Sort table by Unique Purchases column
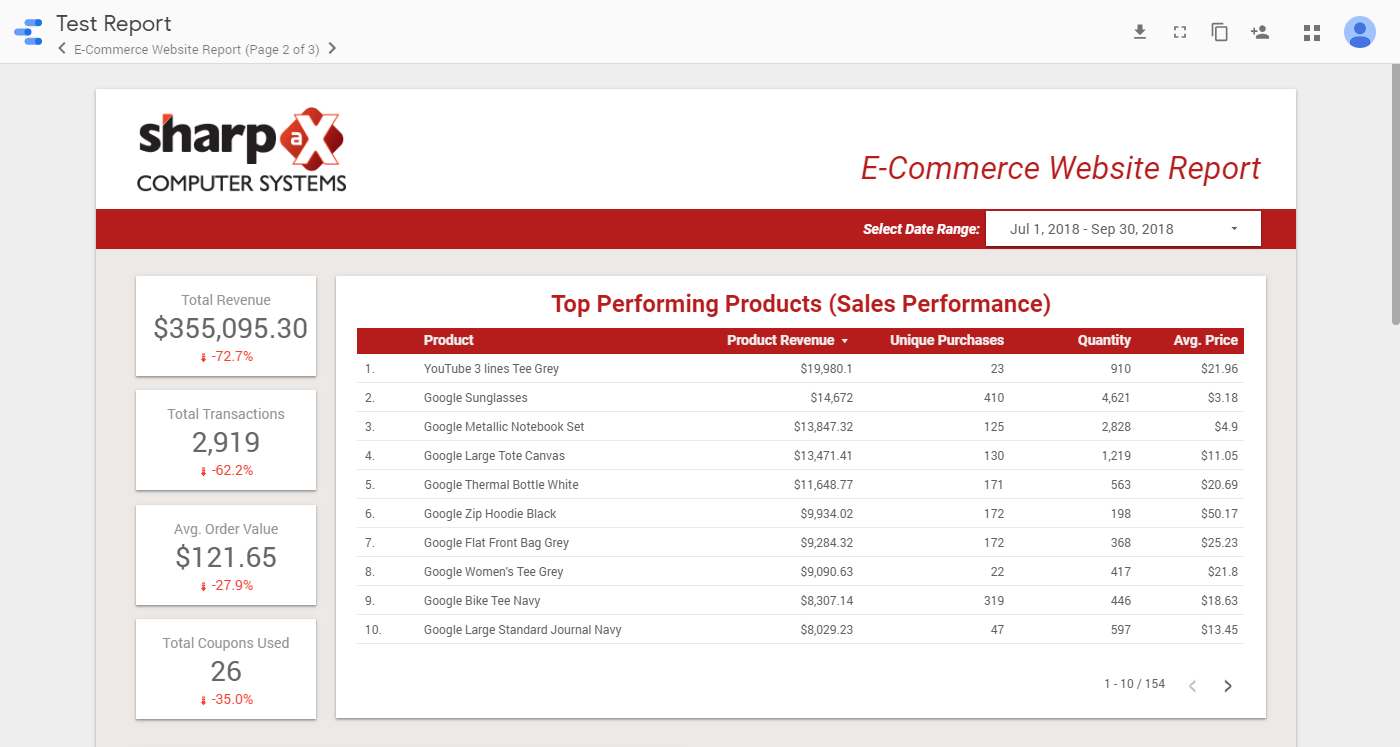The height and width of the screenshot is (747, 1400). coord(947,340)
